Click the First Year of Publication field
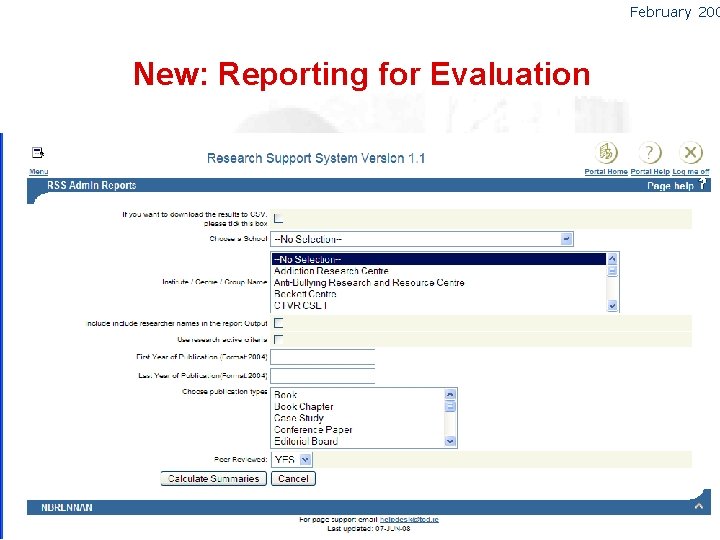 [x=323, y=357]
